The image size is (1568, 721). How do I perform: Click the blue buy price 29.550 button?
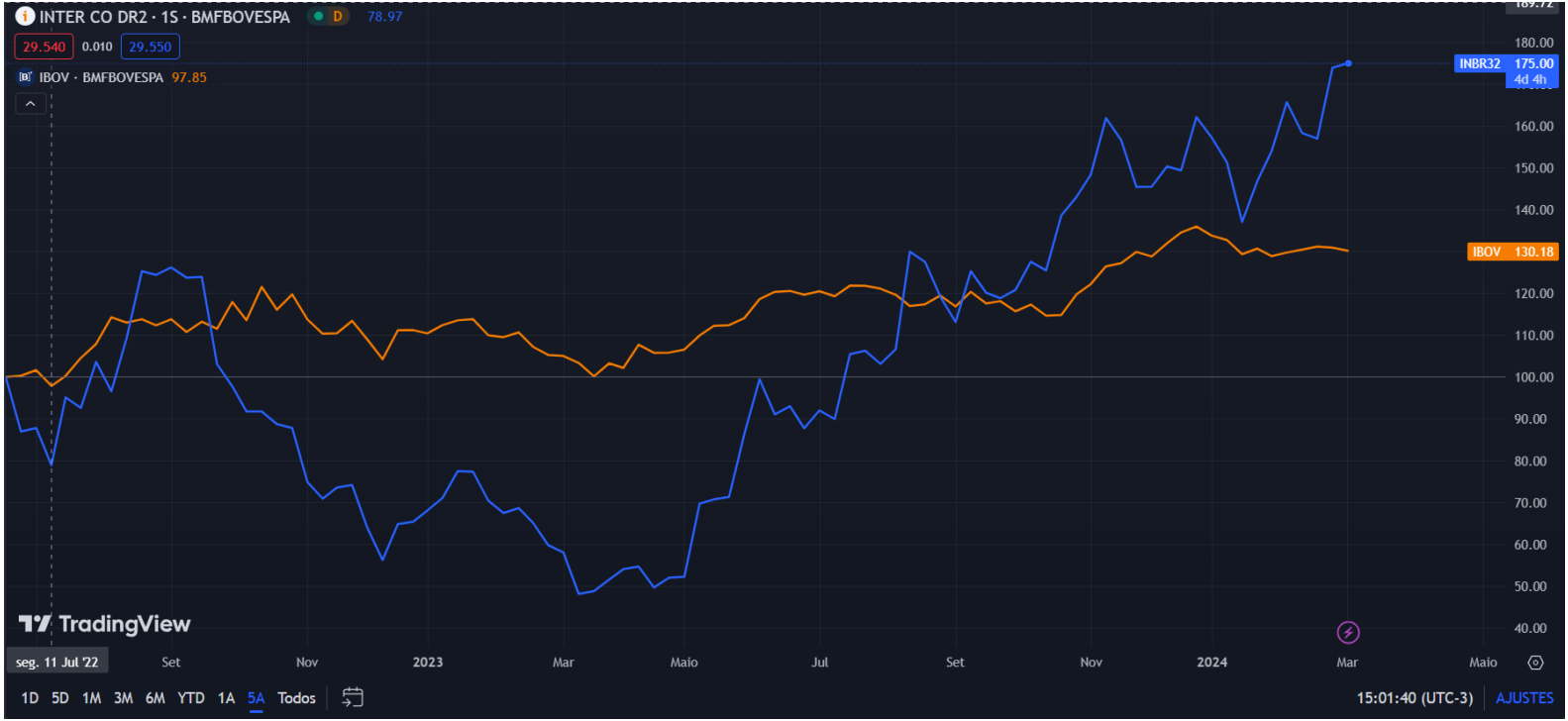coord(150,47)
